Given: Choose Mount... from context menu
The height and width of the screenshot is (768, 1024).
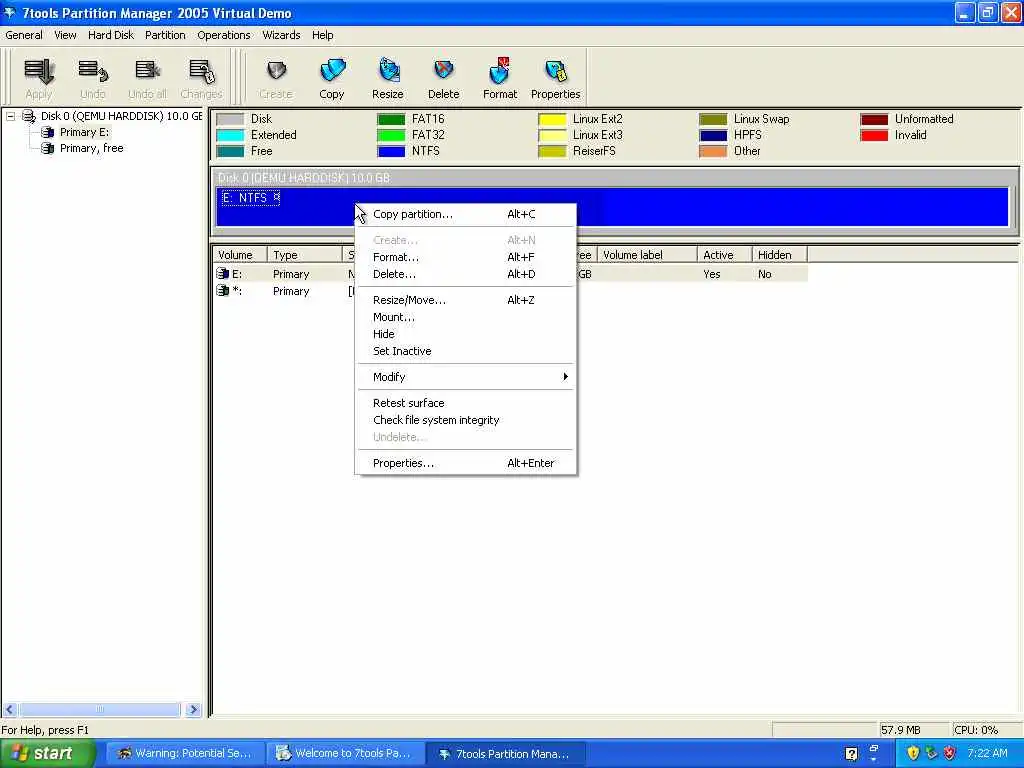Looking at the screenshot, I should pyautogui.click(x=465, y=317).
